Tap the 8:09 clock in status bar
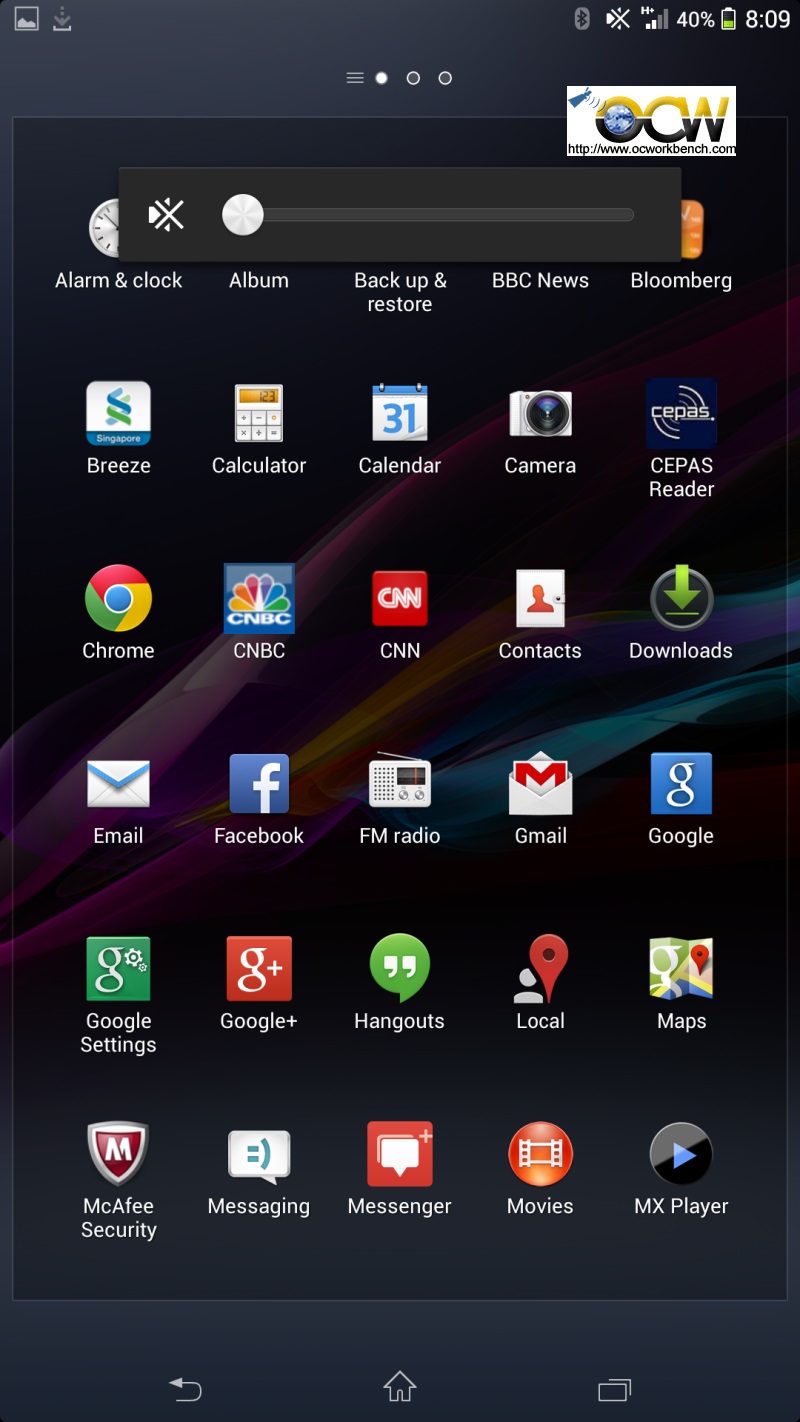Viewport: 800px width, 1422px height. click(768, 19)
